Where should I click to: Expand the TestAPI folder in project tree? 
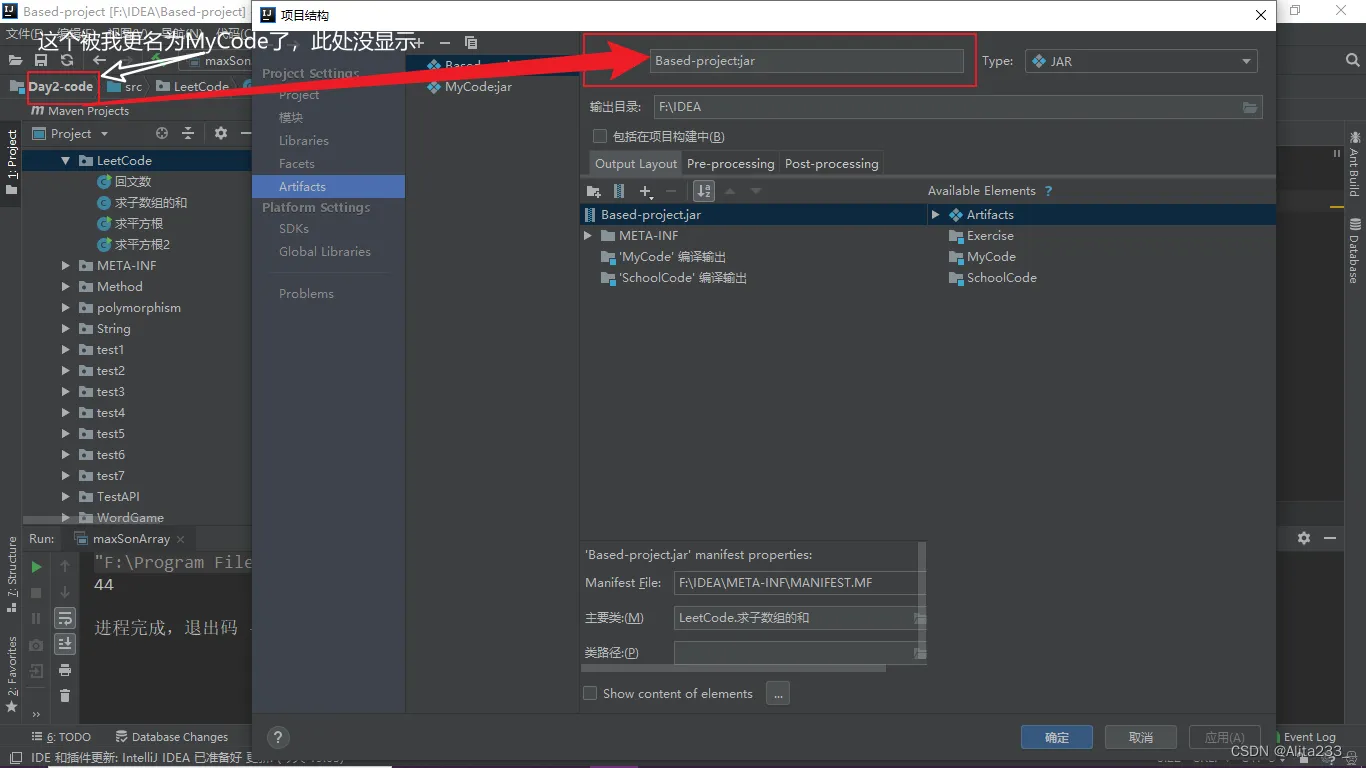tap(66, 497)
